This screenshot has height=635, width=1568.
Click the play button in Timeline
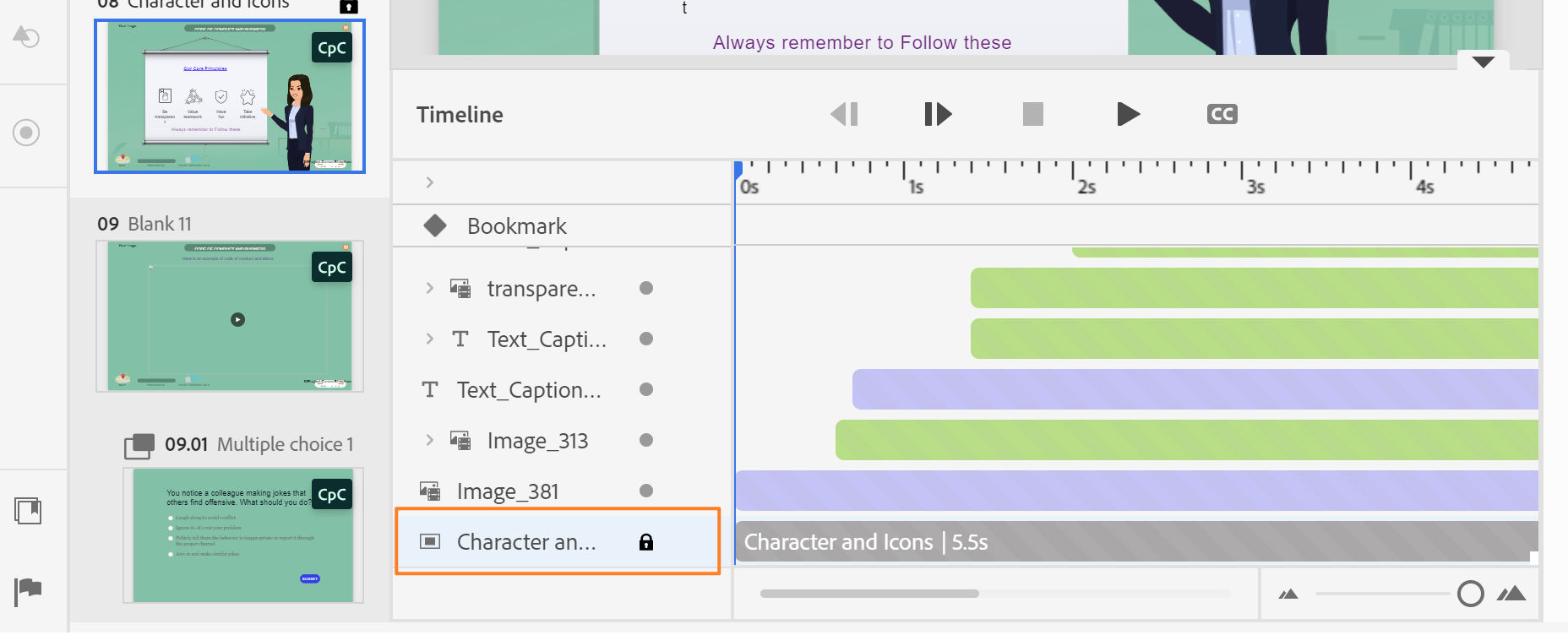pos(1128,114)
